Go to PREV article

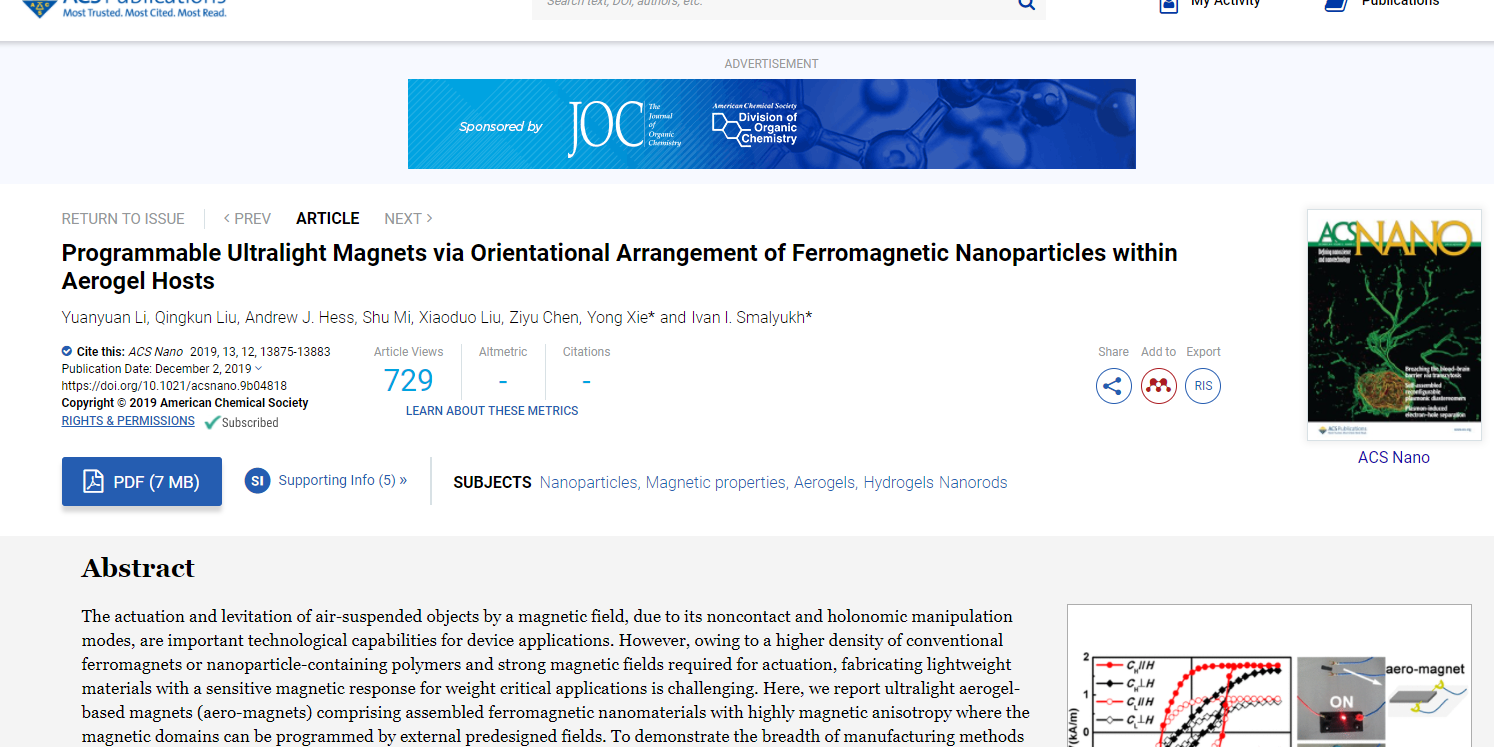(247, 219)
